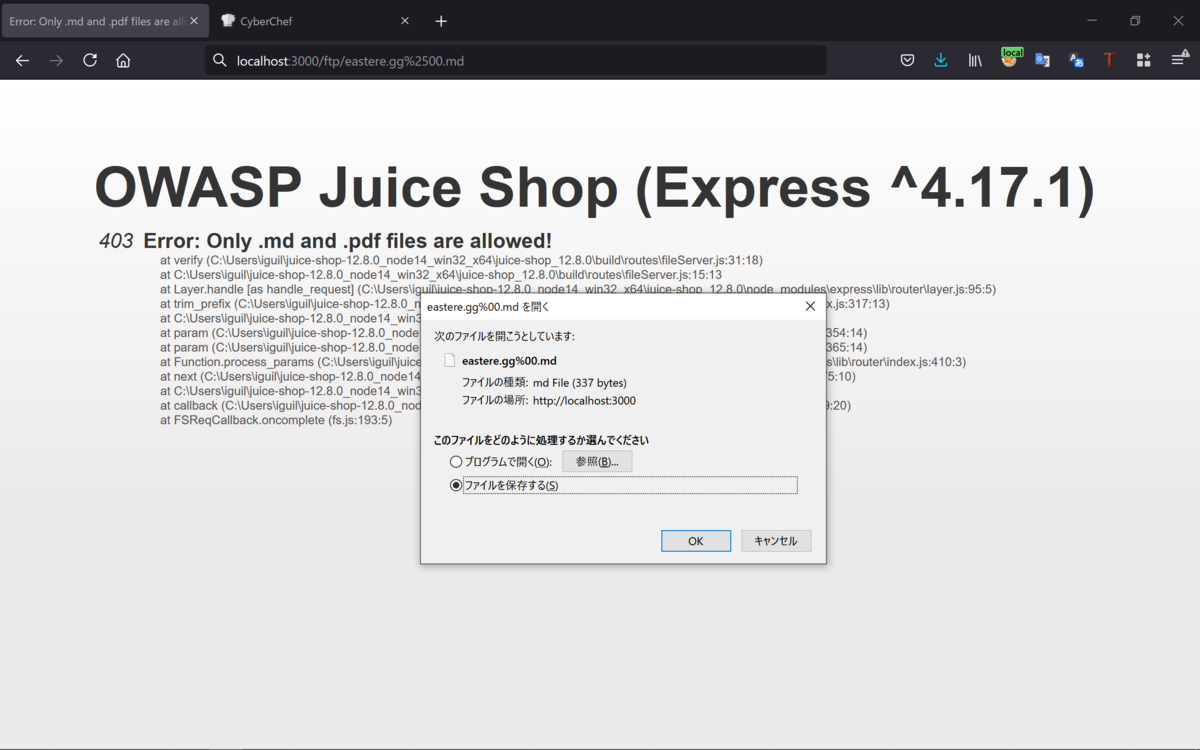Select the 'Error: Only .md and .pdf' tab
The image size is (1200, 750).
coord(104,21)
